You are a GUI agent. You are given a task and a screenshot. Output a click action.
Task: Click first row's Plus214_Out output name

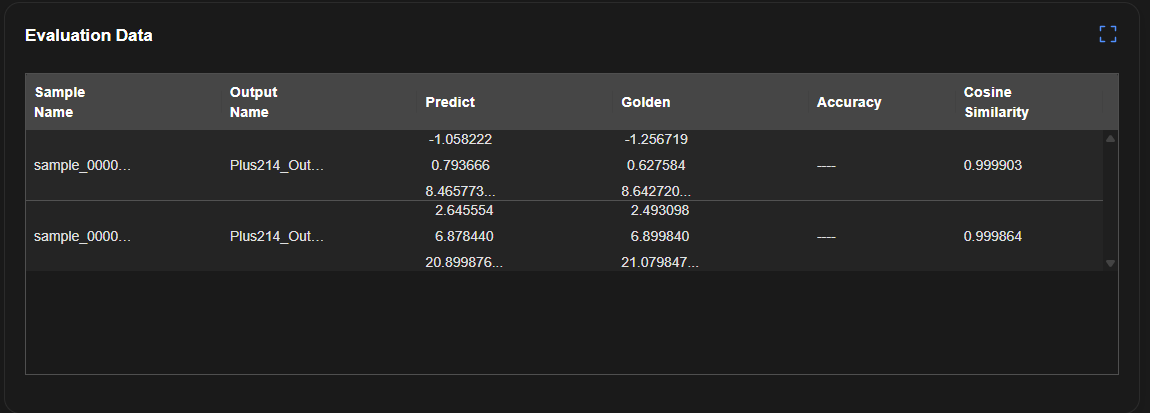tap(277, 166)
